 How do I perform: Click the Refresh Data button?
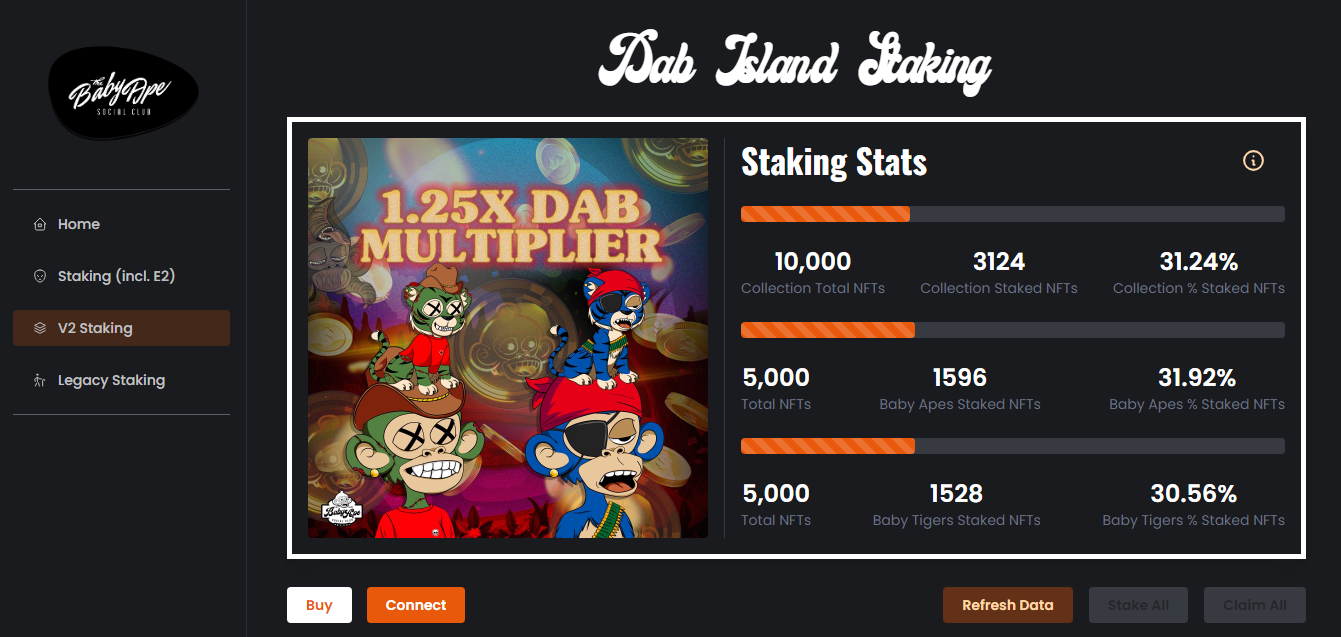tap(1008, 605)
